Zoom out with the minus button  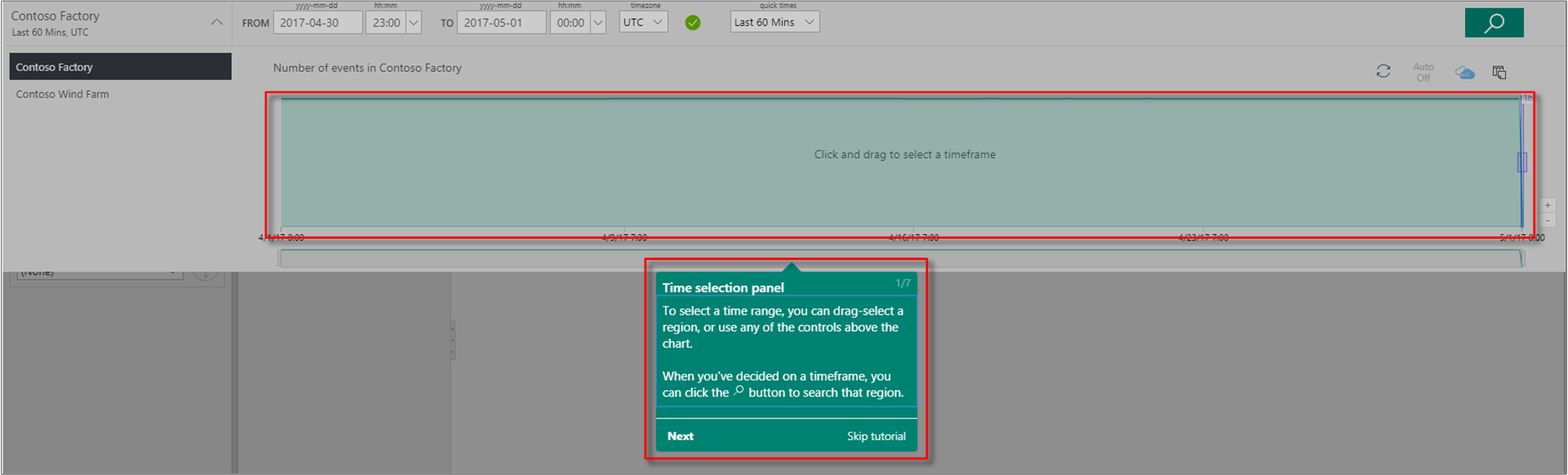click(1548, 221)
